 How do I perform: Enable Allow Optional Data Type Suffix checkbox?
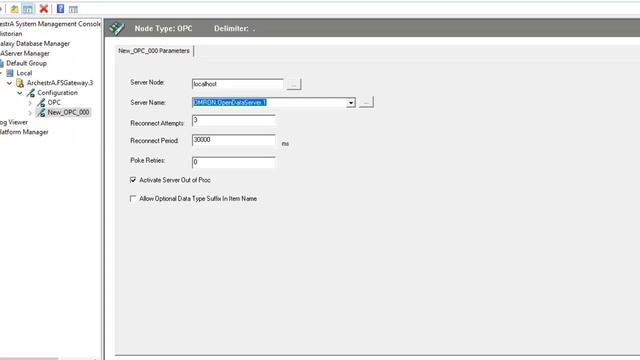(x=133, y=198)
